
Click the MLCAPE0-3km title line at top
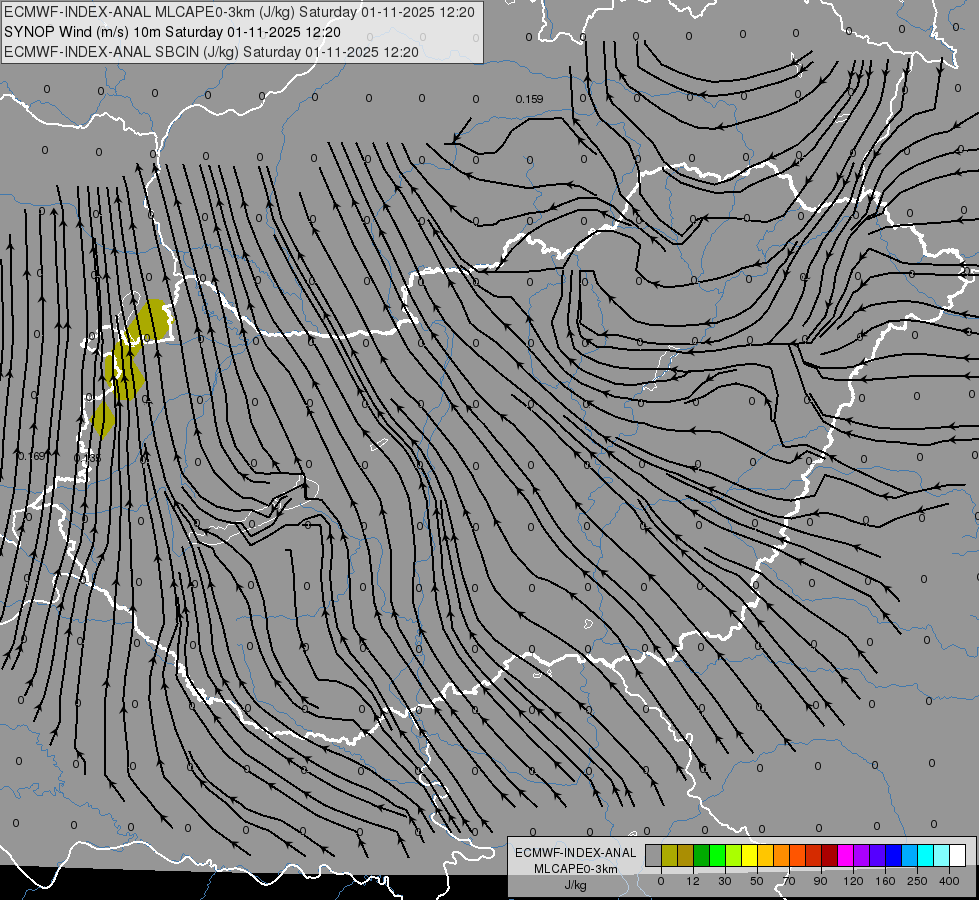point(239,12)
